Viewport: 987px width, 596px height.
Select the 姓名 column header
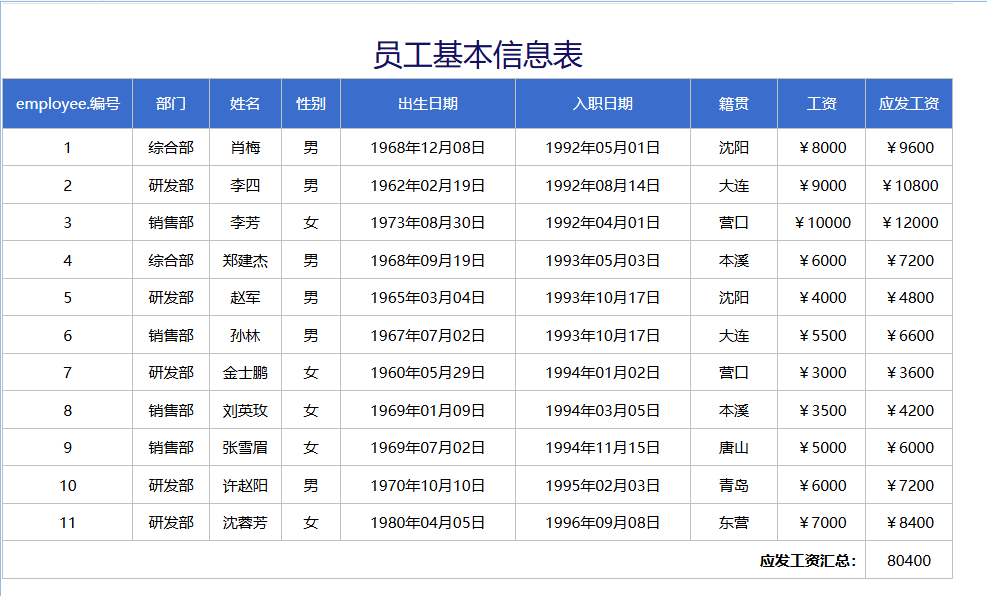[x=245, y=104]
